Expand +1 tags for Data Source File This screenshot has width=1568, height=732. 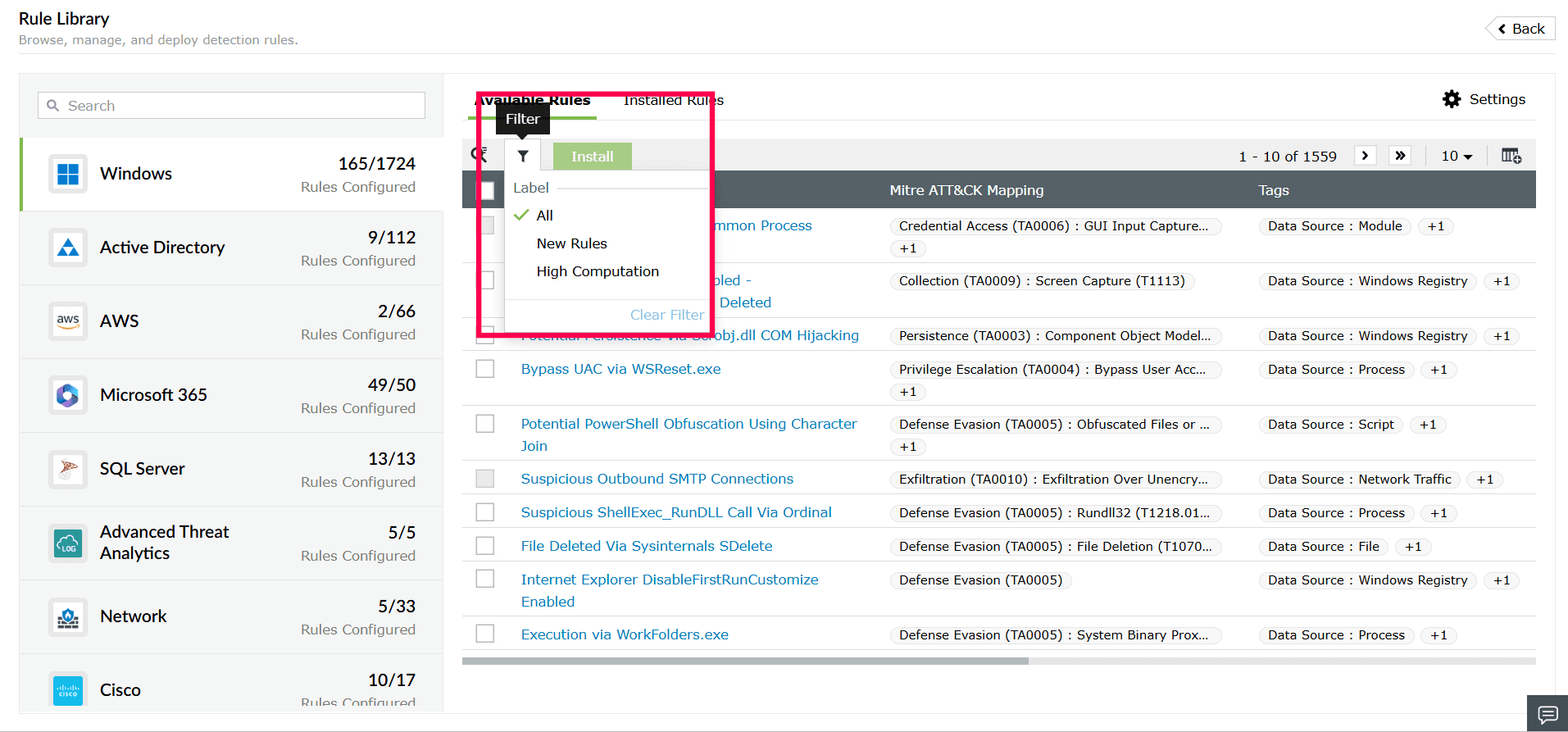click(1413, 547)
